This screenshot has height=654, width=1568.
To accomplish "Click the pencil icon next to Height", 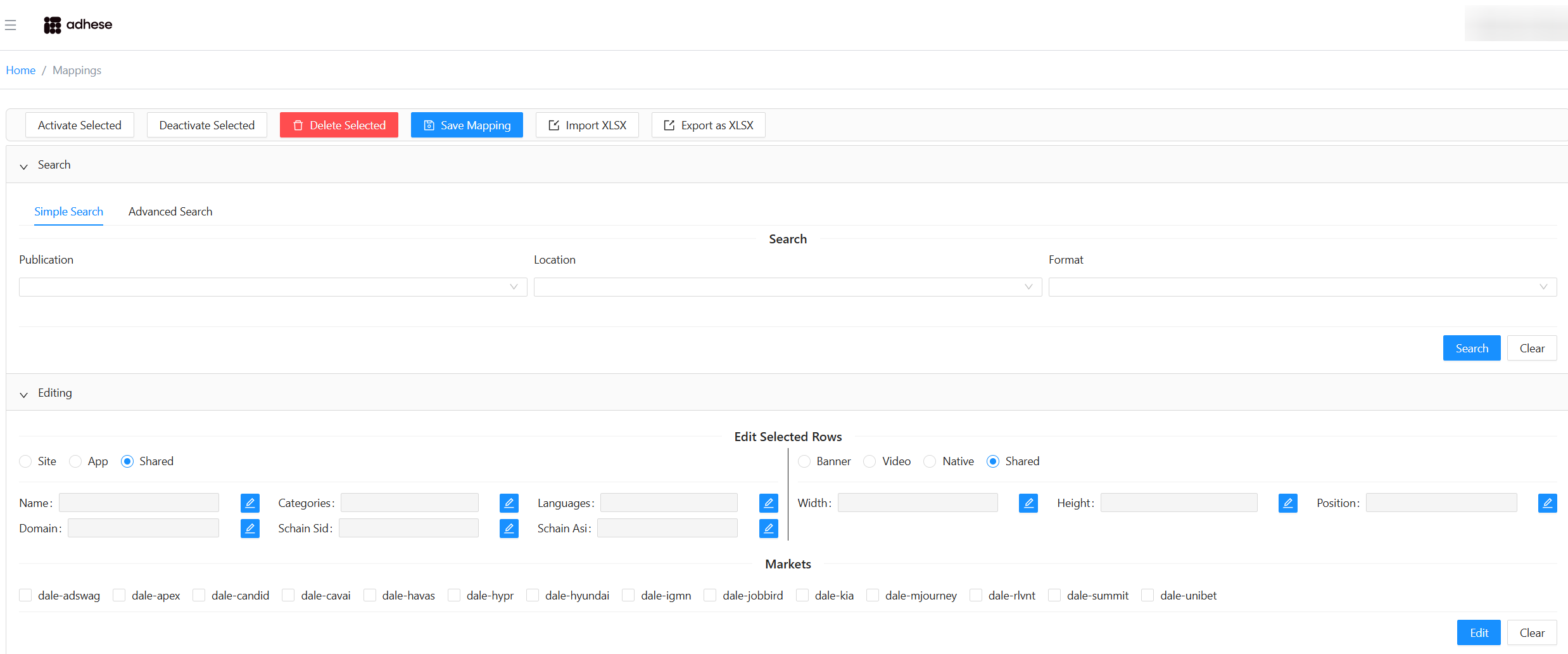I will coord(1287,503).
